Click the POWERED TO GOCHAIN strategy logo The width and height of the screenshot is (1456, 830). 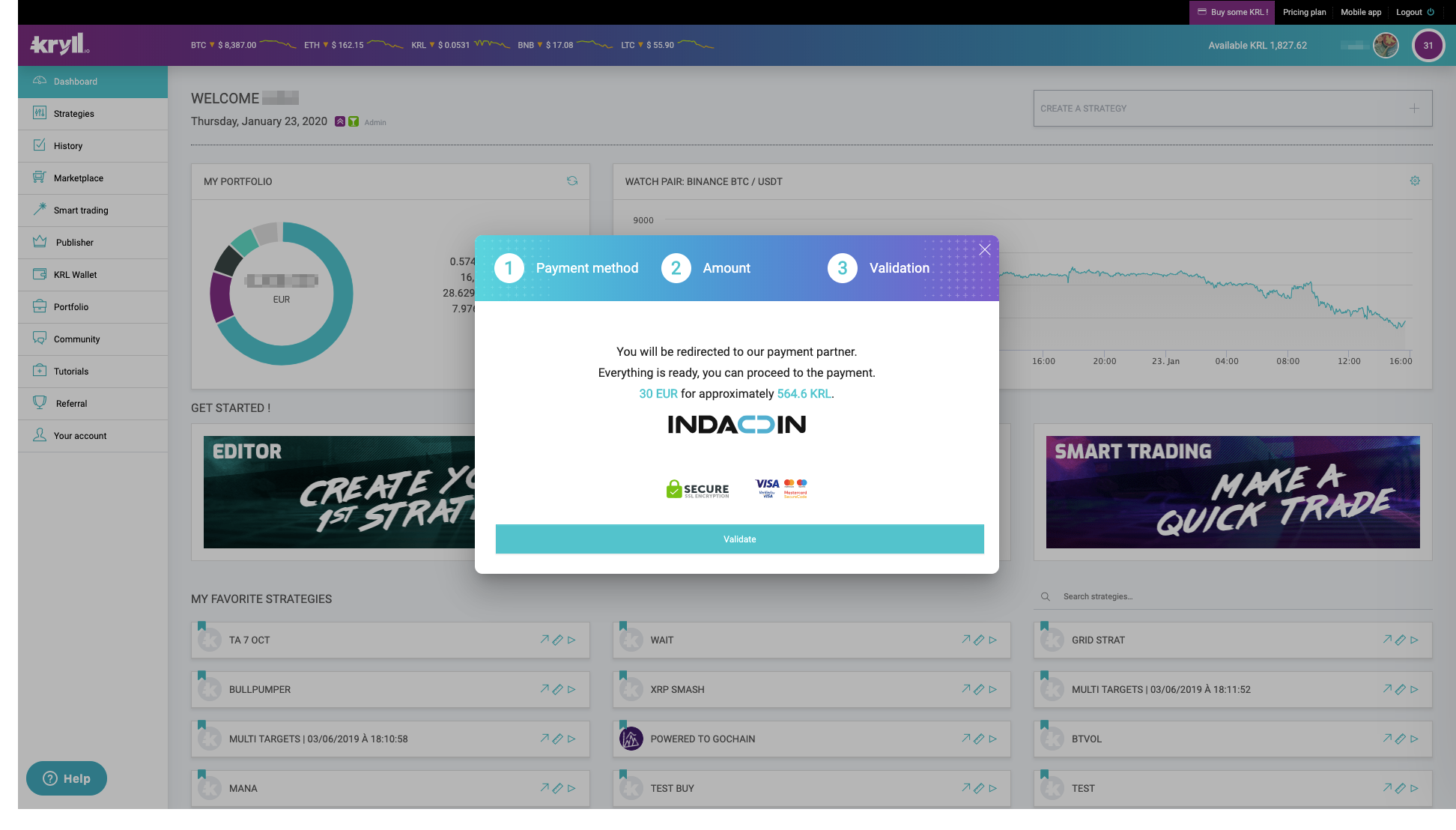click(631, 739)
